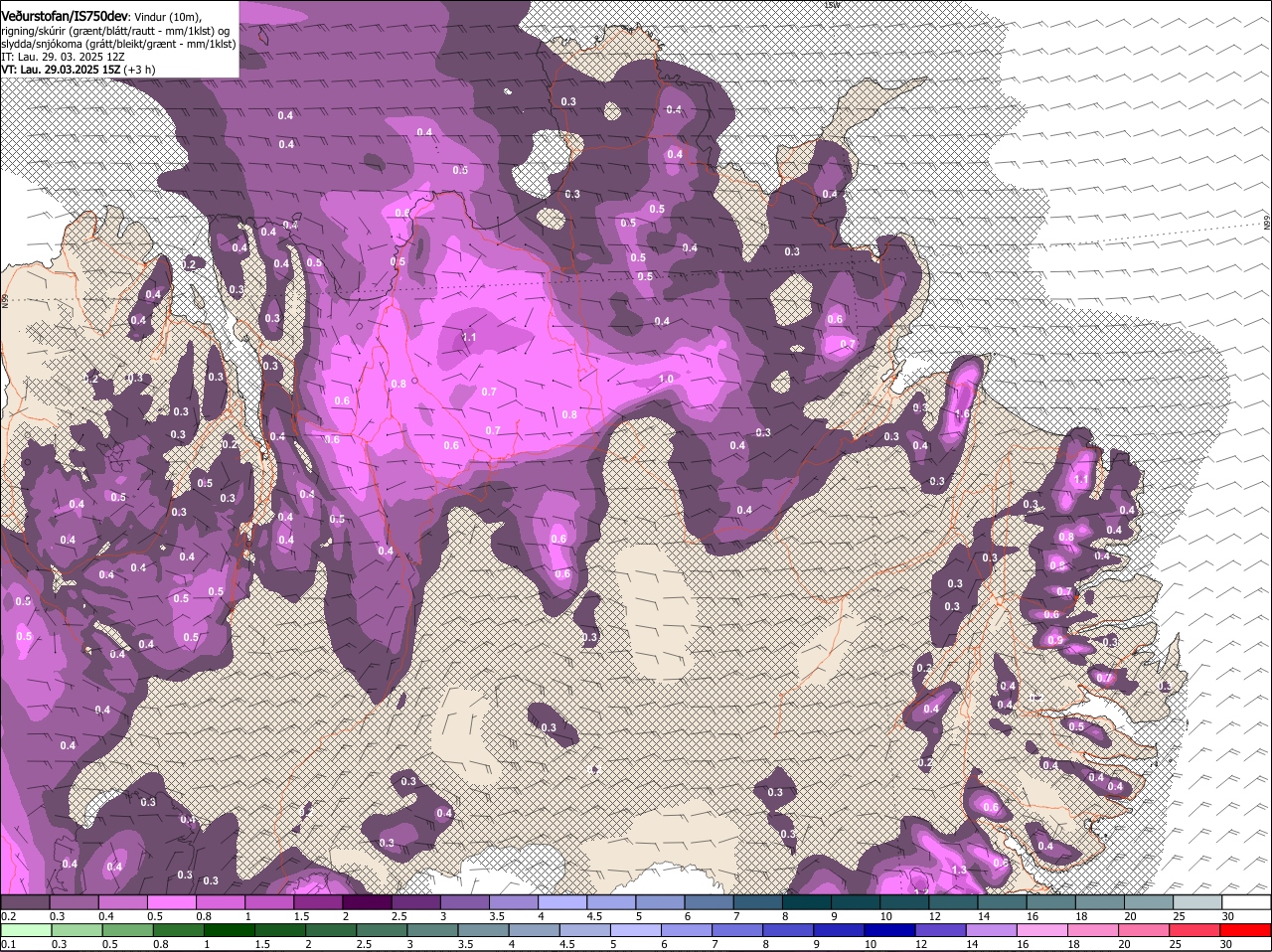The height and width of the screenshot is (952, 1272).
Task: Pick the snow legend swatch between 14 and 16
Action: tap(1002, 901)
